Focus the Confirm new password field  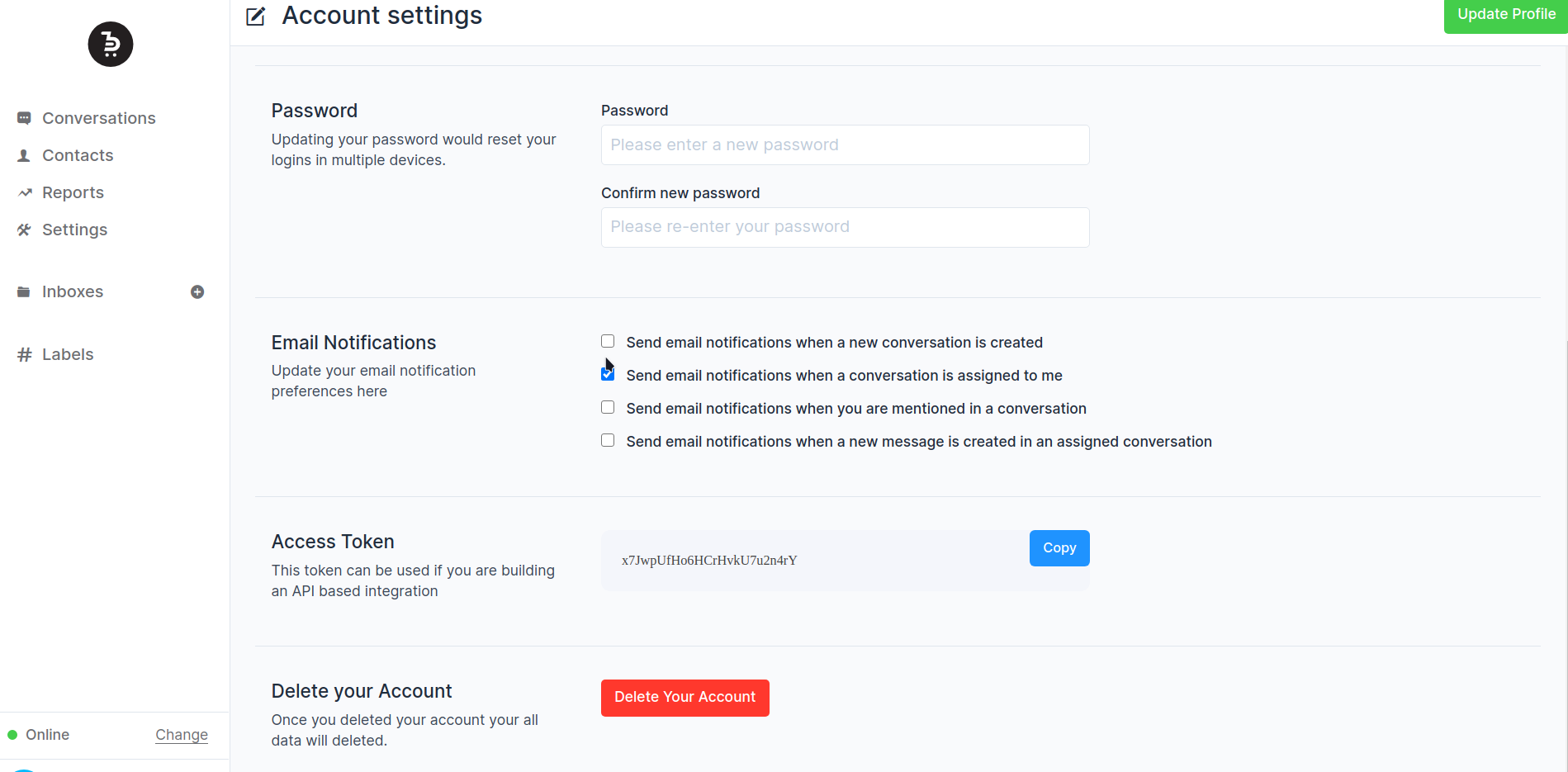(x=846, y=227)
